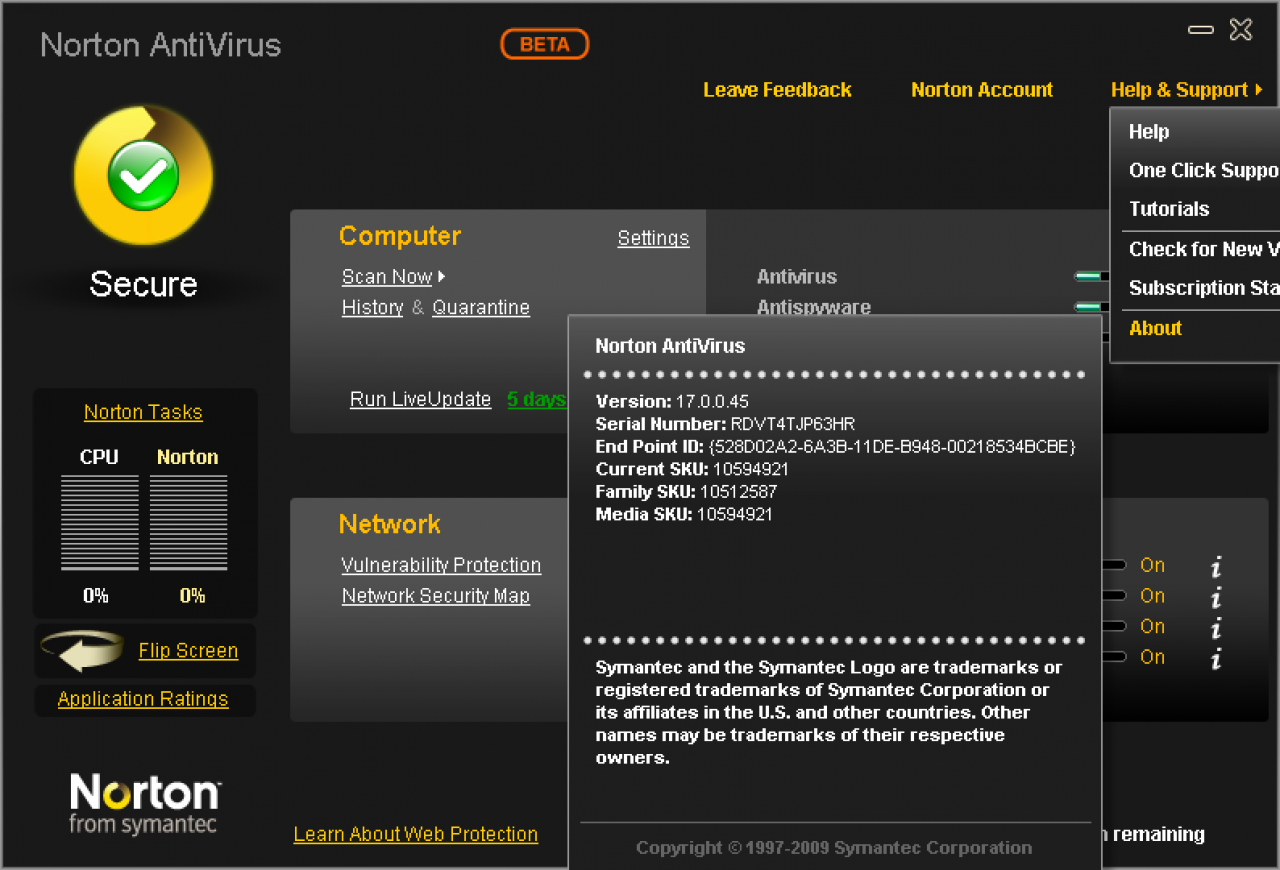Click the Symantec copyright footer text
1280x870 pixels.
(834, 848)
